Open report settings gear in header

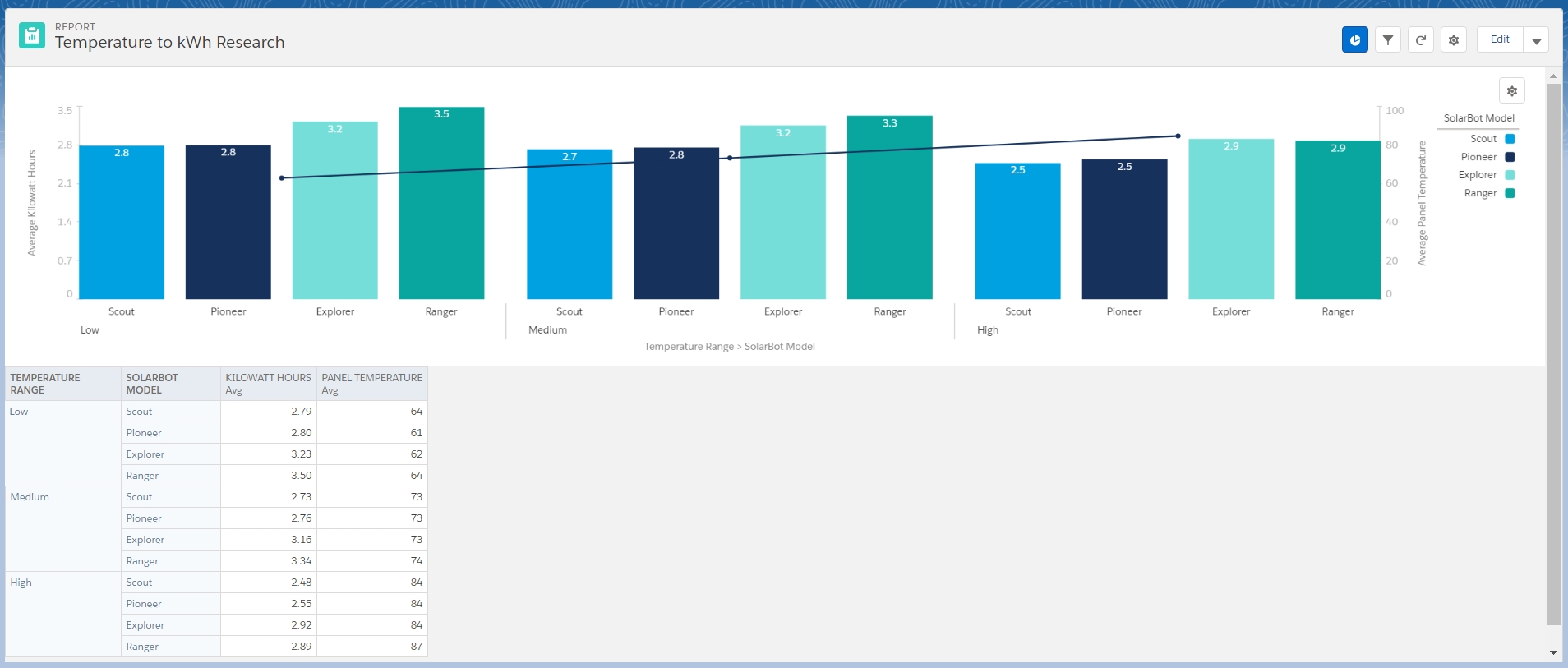coord(1453,39)
